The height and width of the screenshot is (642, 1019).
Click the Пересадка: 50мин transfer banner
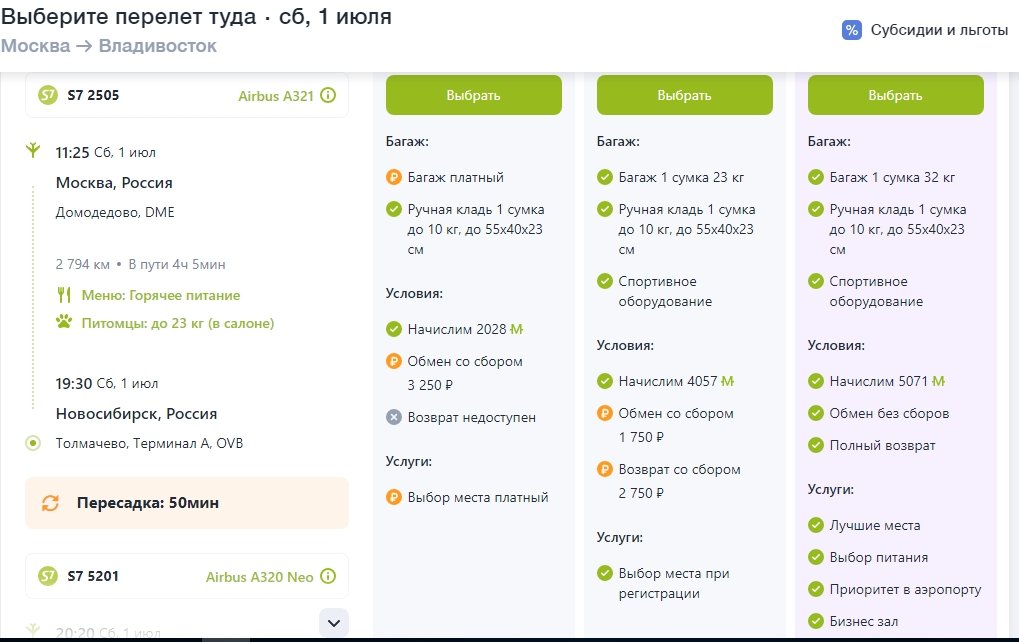[x=187, y=503]
